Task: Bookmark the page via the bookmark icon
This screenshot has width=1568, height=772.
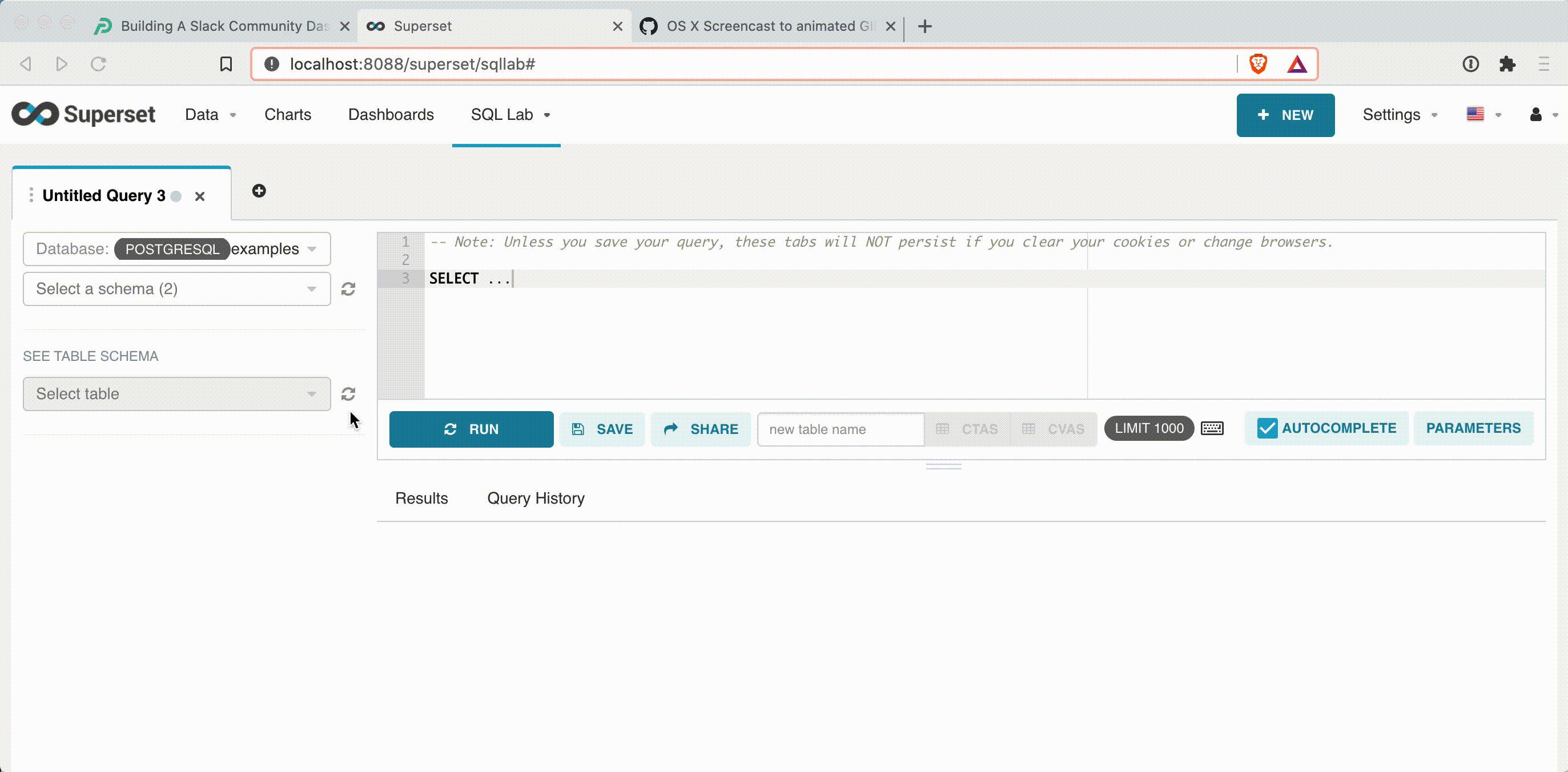Action: pyautogui.click(x=226, y=63)
